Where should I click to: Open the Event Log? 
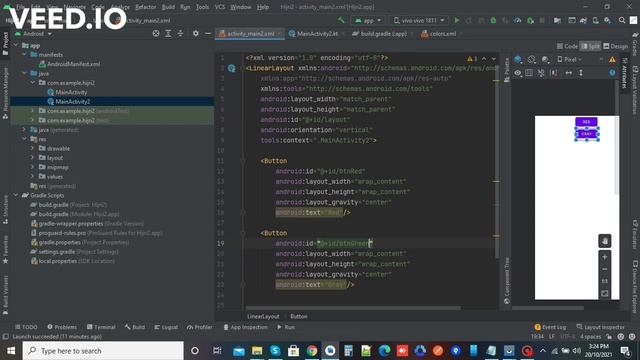pyautogui.click(x=550, y=327)
